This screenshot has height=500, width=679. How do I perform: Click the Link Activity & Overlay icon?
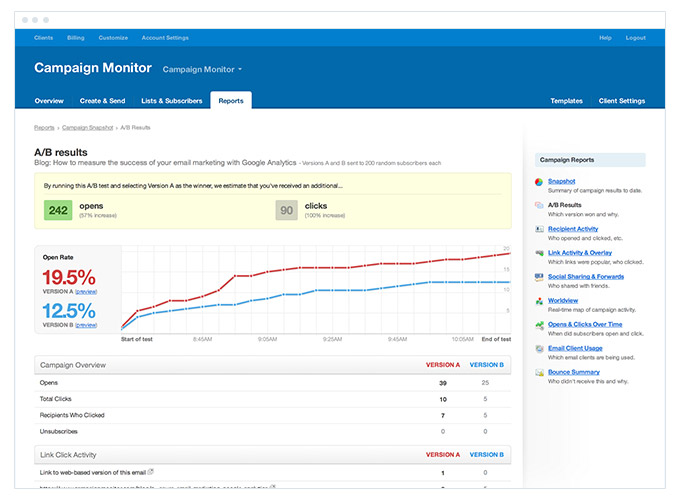point(539,253)
